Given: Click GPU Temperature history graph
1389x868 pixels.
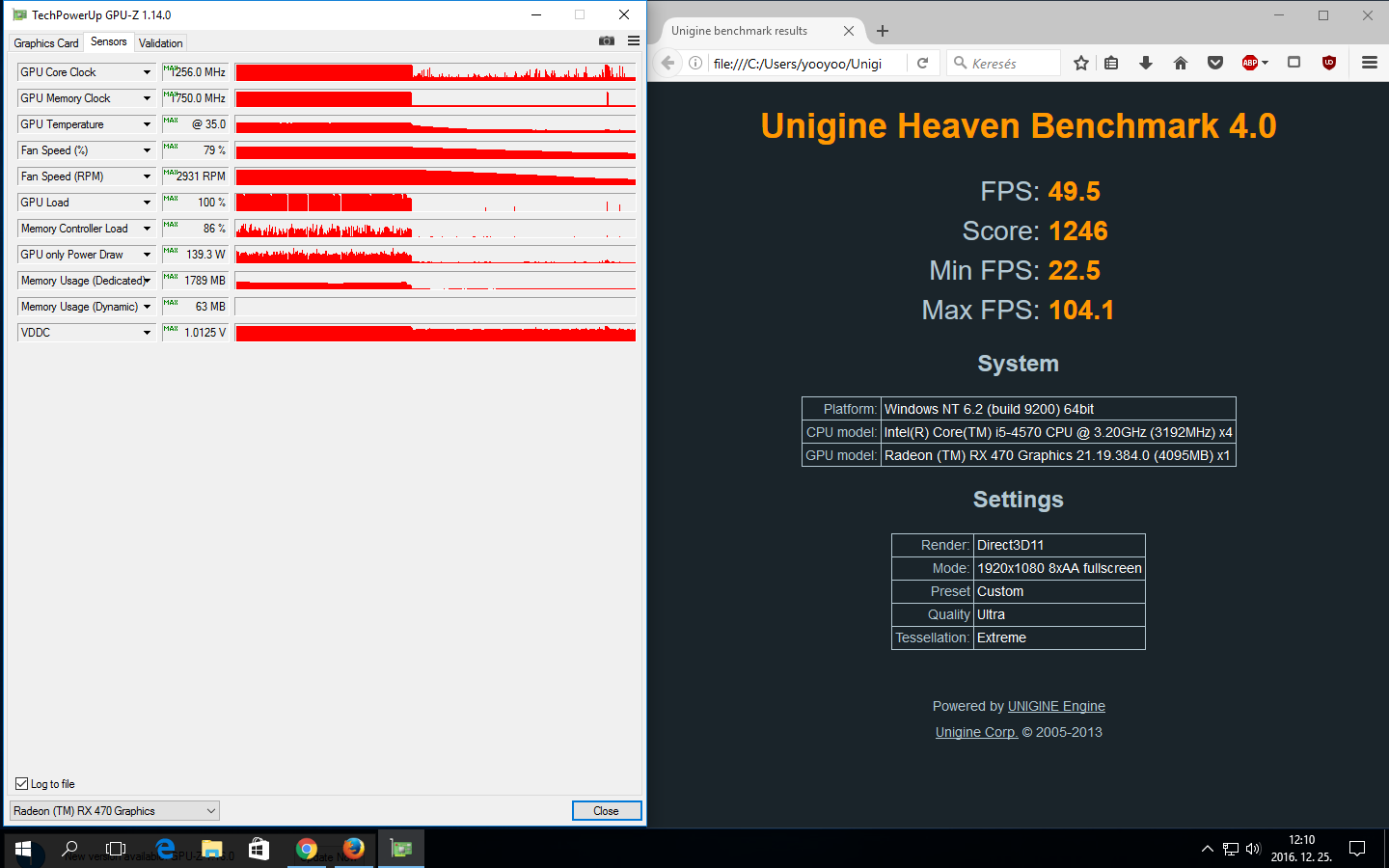Looking at the screenshot, I should click(x=435, y=124).
